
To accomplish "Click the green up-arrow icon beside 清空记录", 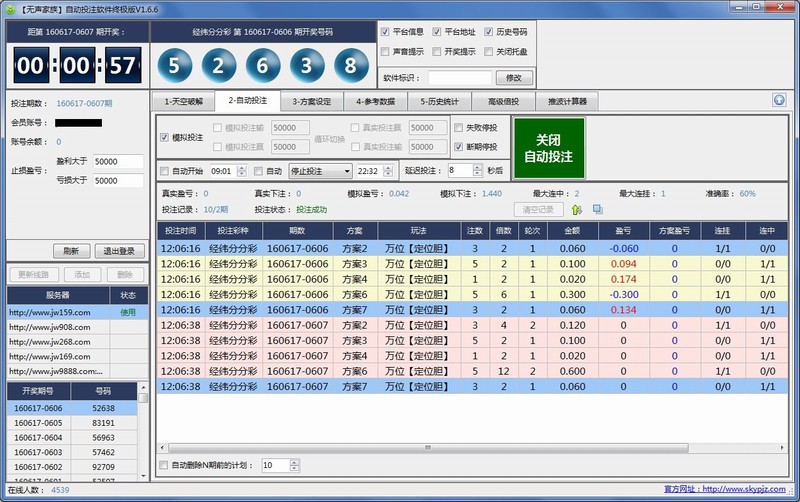I will [x=577, y=209].
